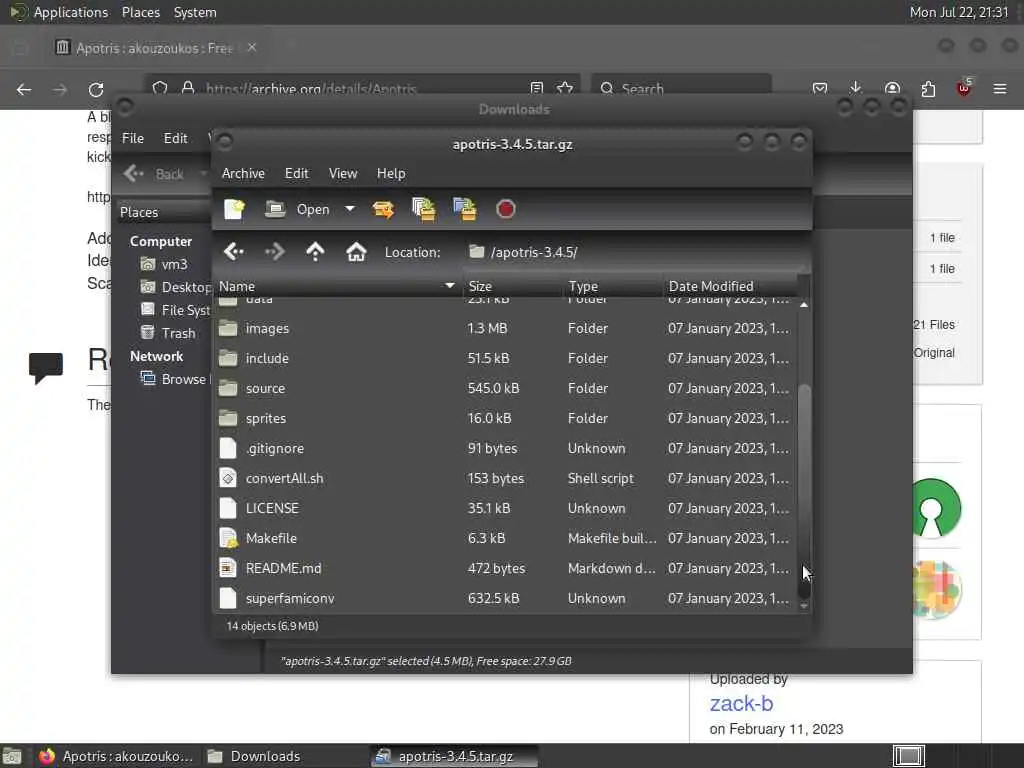Open the zack-b uploader link
Viewport: 1024px width, 768px height.
point(741,703)
